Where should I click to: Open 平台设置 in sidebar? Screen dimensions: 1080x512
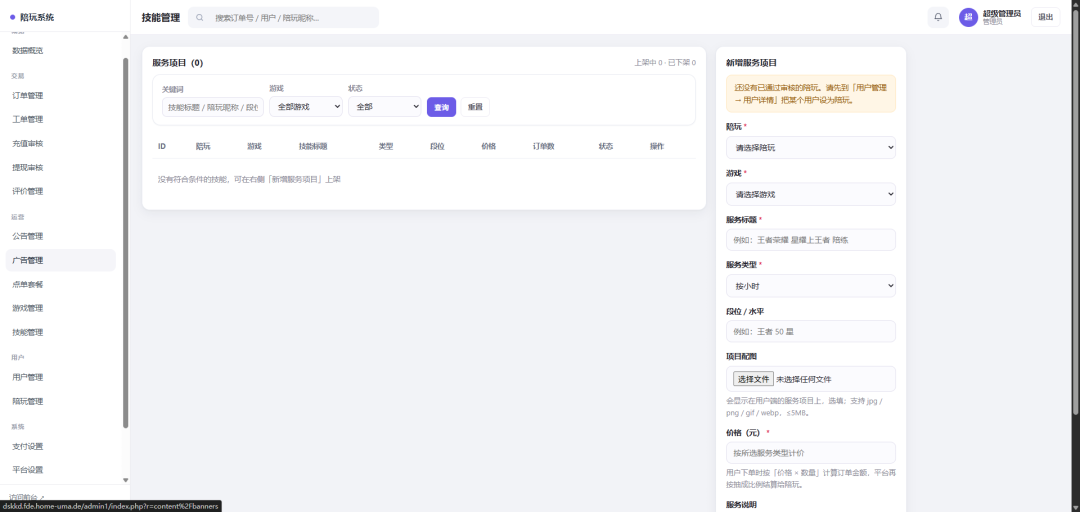click(61, 469)
